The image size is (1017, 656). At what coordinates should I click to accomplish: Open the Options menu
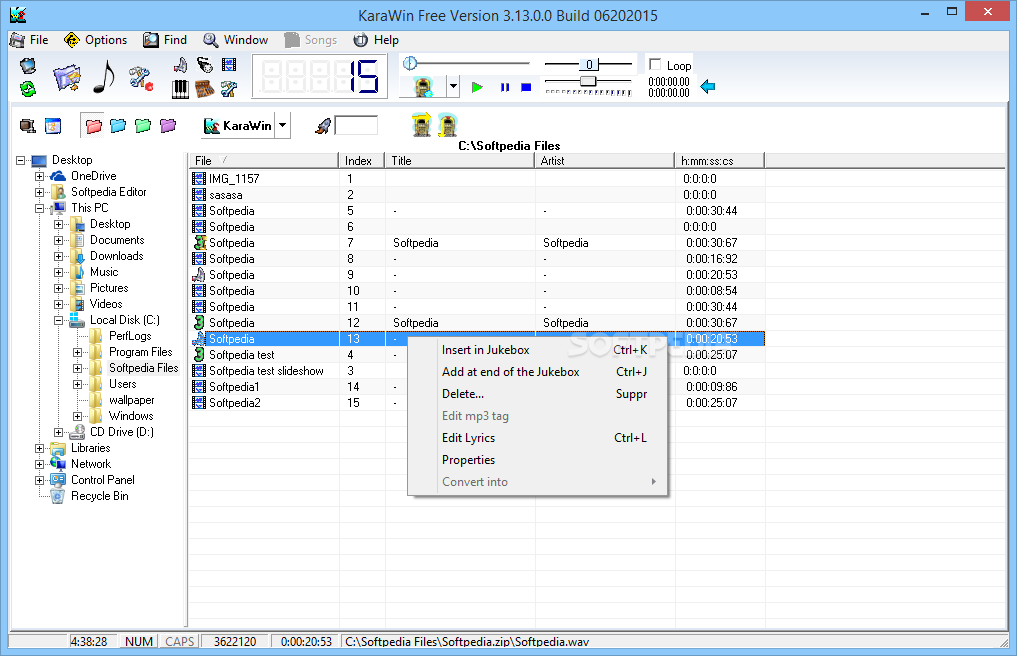point(96,40)
